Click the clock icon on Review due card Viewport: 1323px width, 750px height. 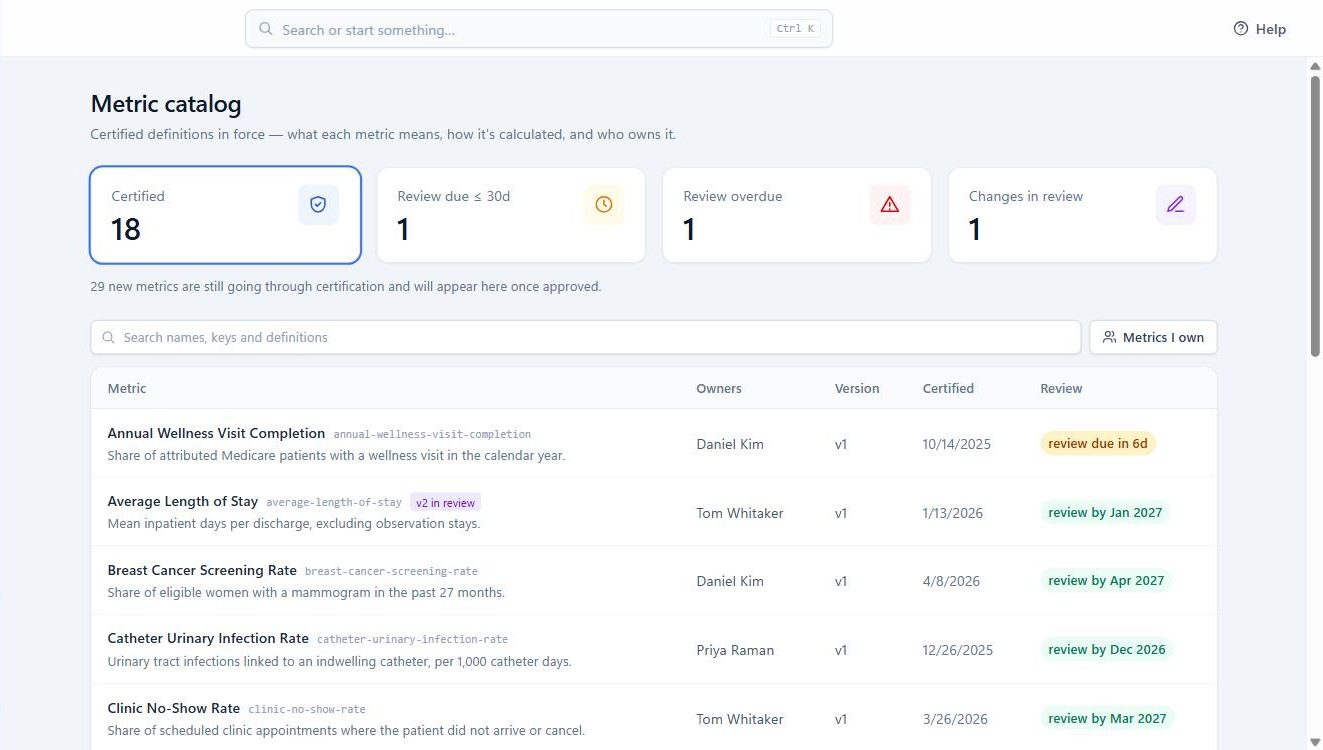point(604,204)
